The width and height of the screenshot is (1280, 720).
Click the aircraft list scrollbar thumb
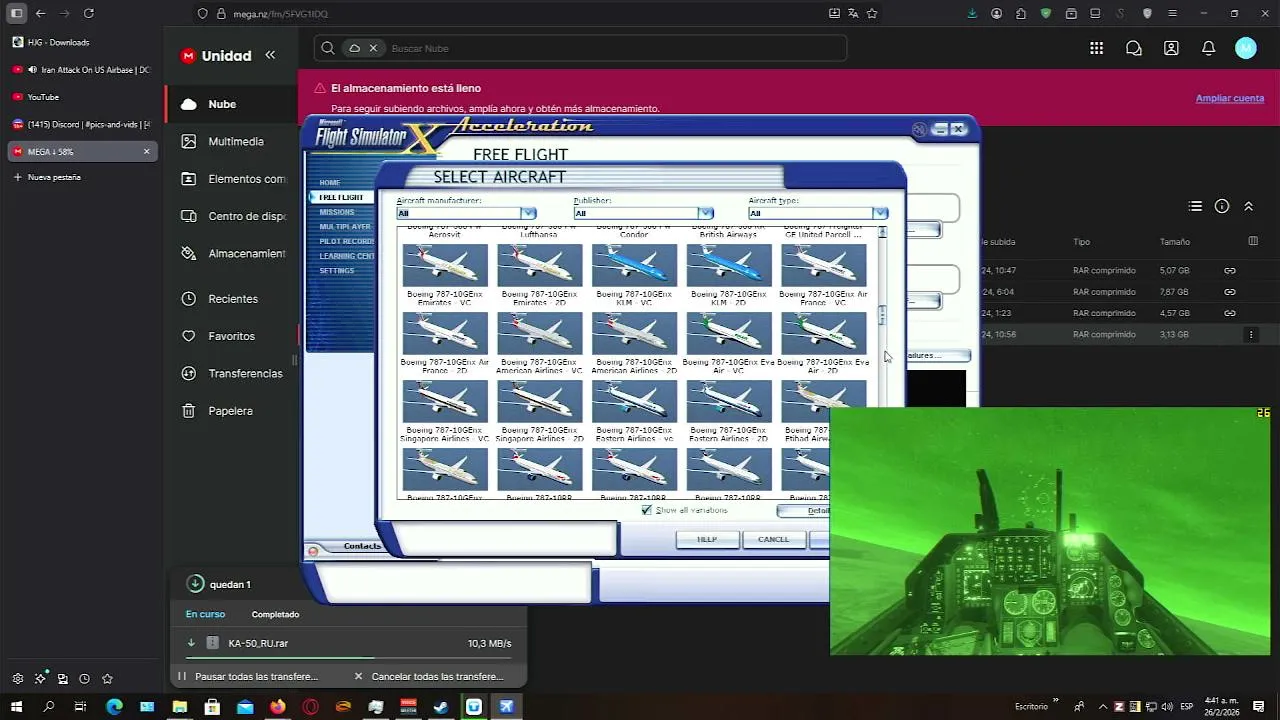click(881, 316)
